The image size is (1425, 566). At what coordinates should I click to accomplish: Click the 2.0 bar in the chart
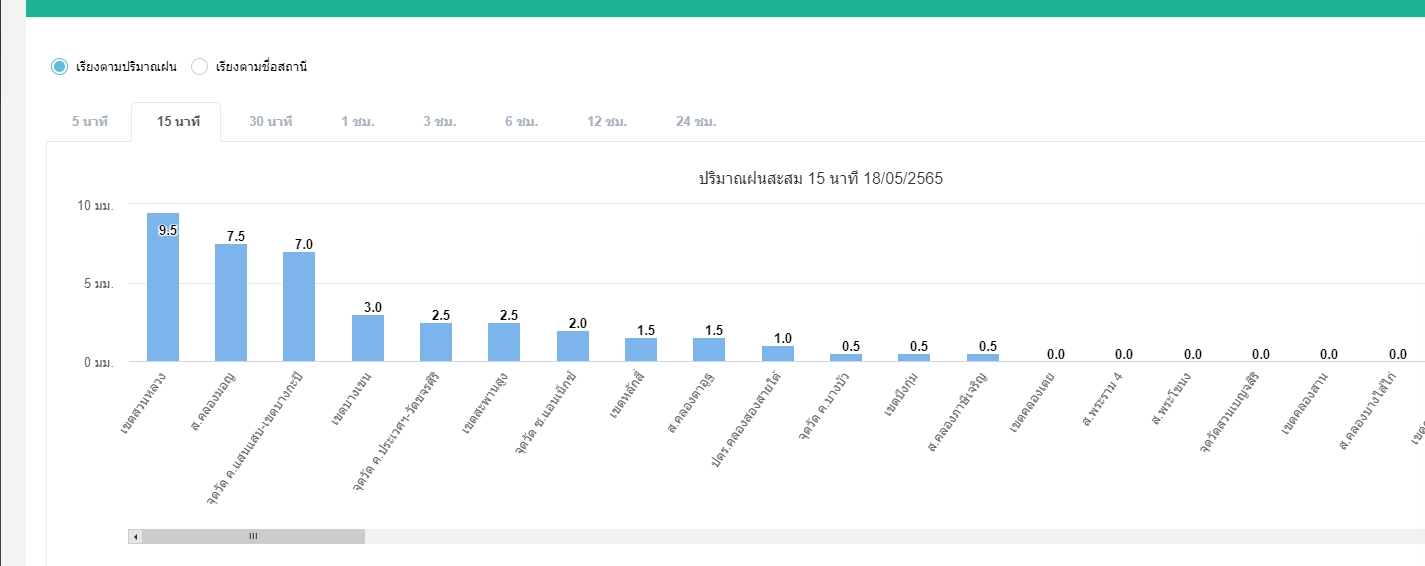point(573,346)
